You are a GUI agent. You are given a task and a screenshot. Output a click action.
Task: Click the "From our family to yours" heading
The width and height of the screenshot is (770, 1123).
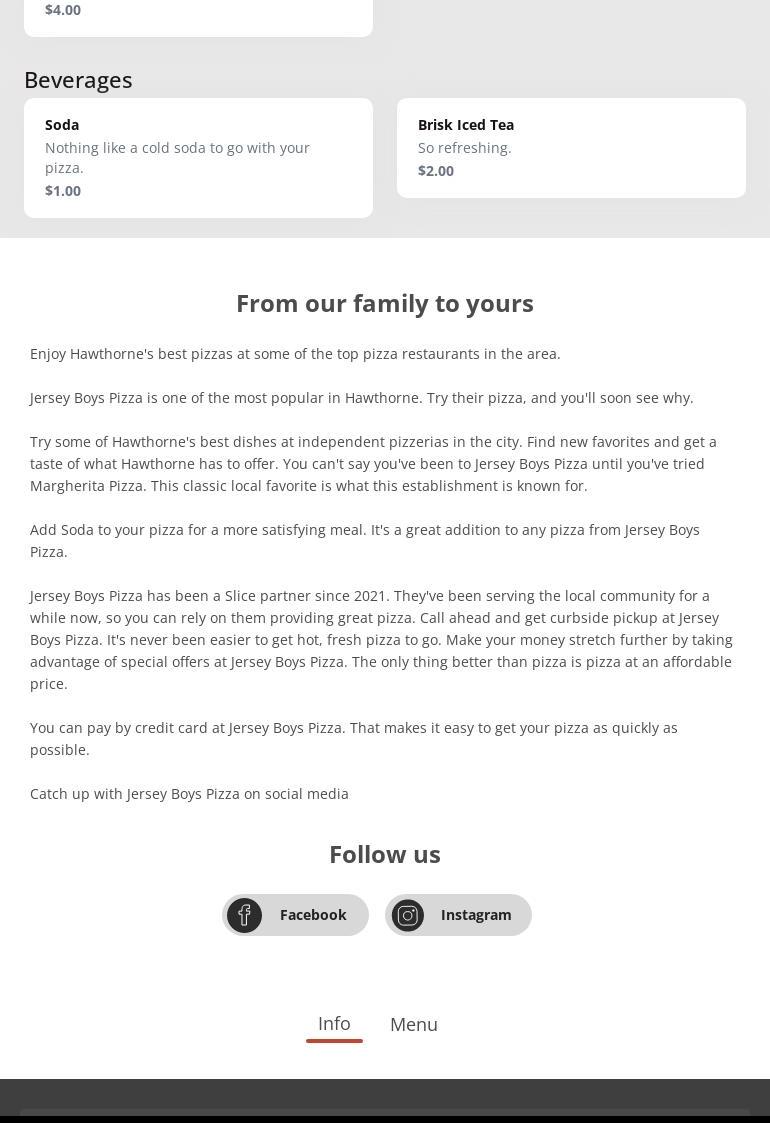point(385,303)
